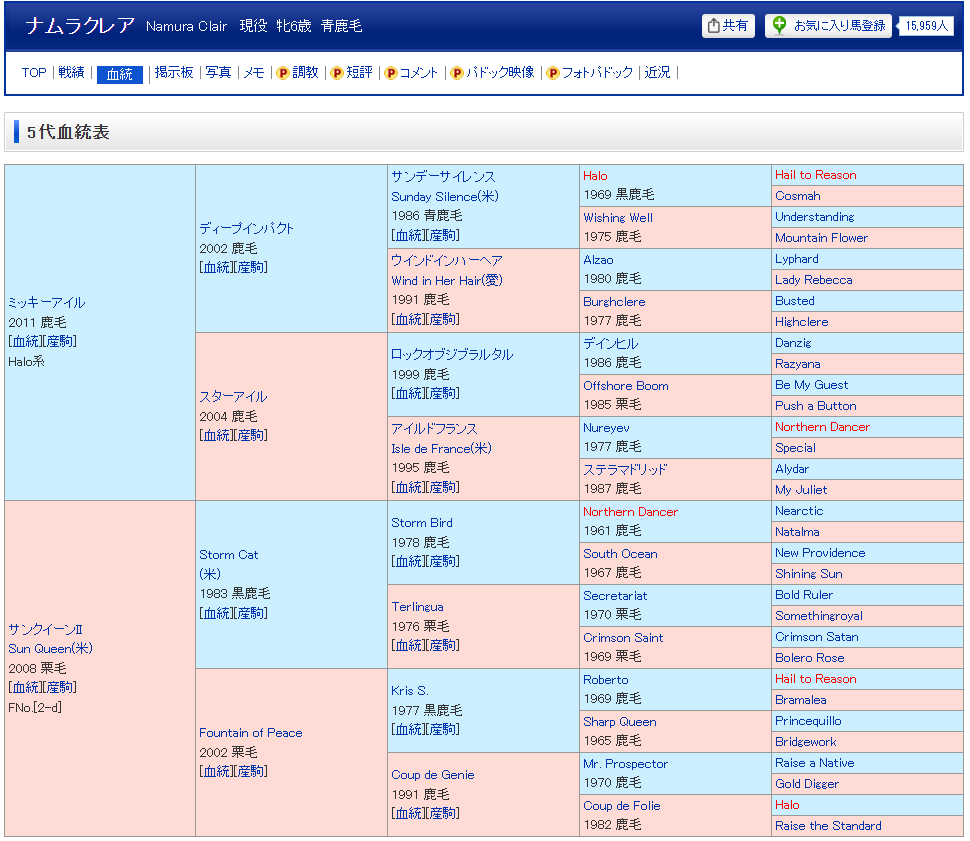This screenshot has width=970, height=841.
Task: View the 15,959人 favorites count
Action: tap(926, 26)
